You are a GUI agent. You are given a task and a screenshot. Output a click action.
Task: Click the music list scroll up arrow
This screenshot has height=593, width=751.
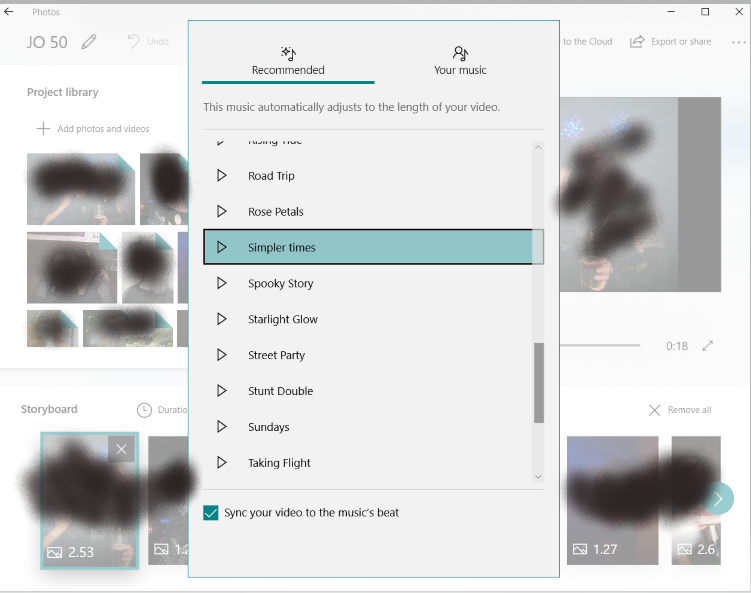(538, 147)
